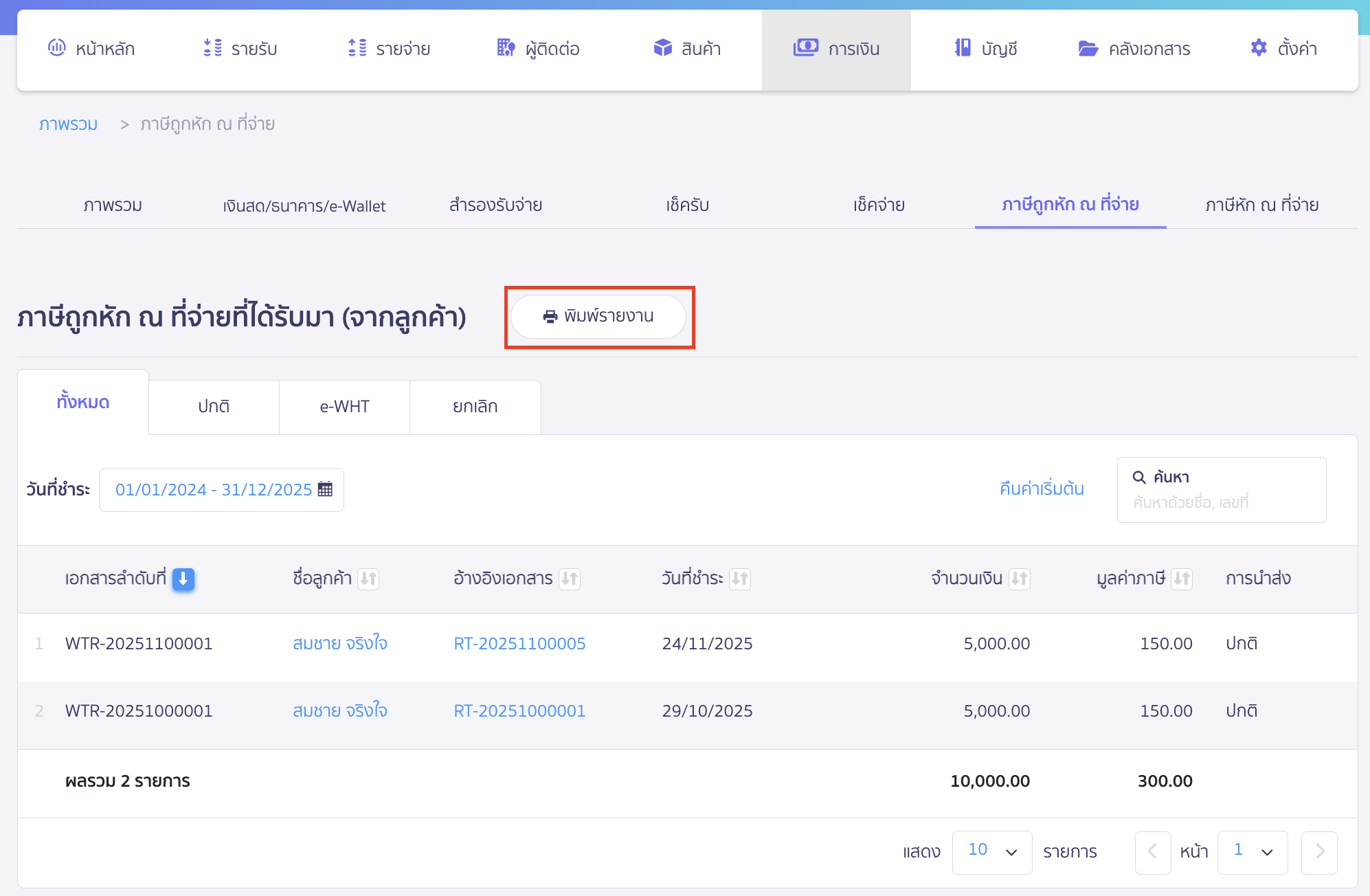Image resolution: width=1370 pixels, height=896 pixels.
Task: Click the รายรับ income icon
Action: coord(213,48)
